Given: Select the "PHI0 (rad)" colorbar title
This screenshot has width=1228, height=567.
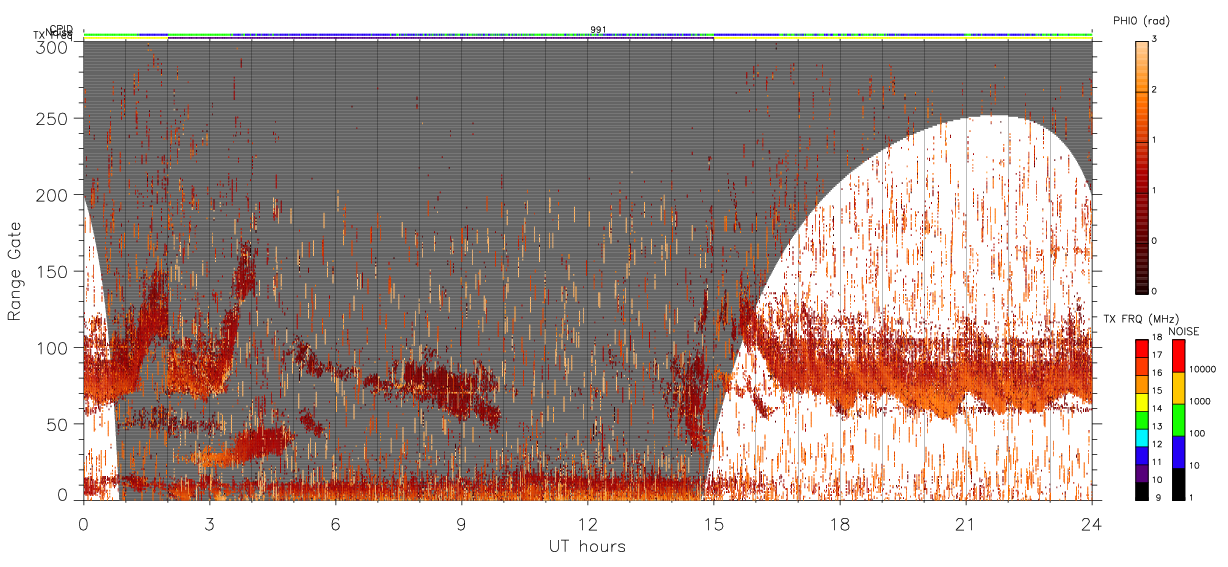Looking at the screenshot, I should [1142, 21].
